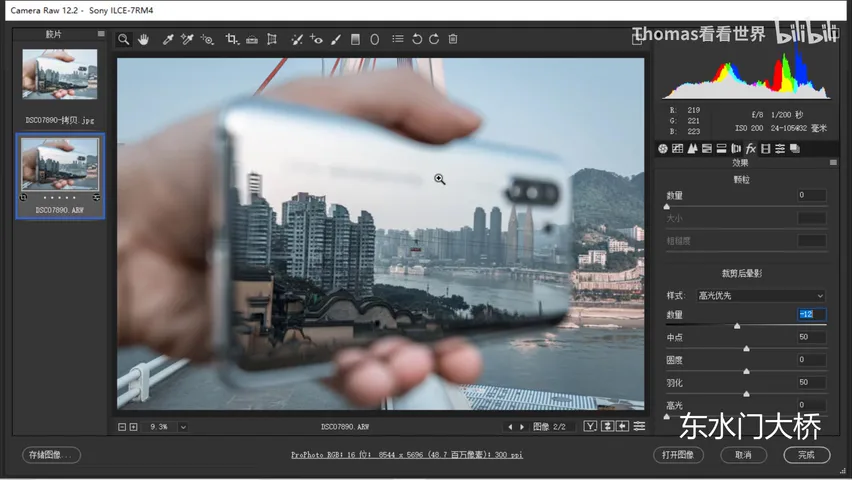Open the Camera Raw preferences list icon
The height and width of the screenshot is (480, 852).
pos(398,39)
